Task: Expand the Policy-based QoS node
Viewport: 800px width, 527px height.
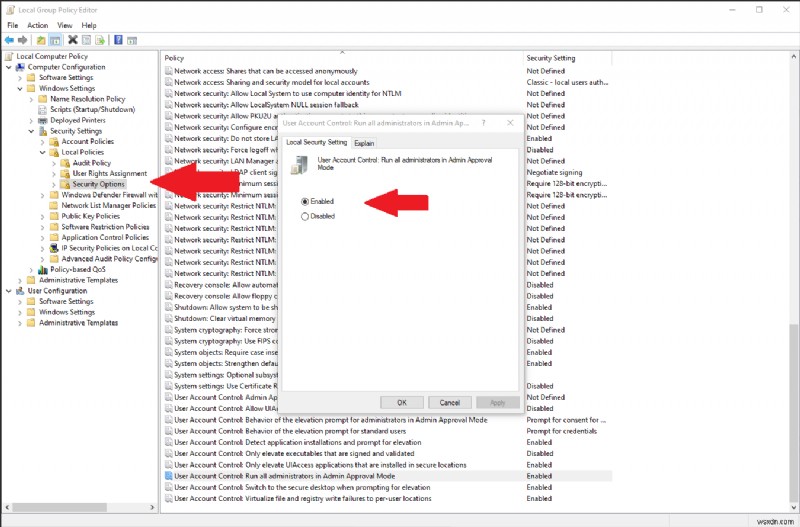Action: tap(32, 269)
